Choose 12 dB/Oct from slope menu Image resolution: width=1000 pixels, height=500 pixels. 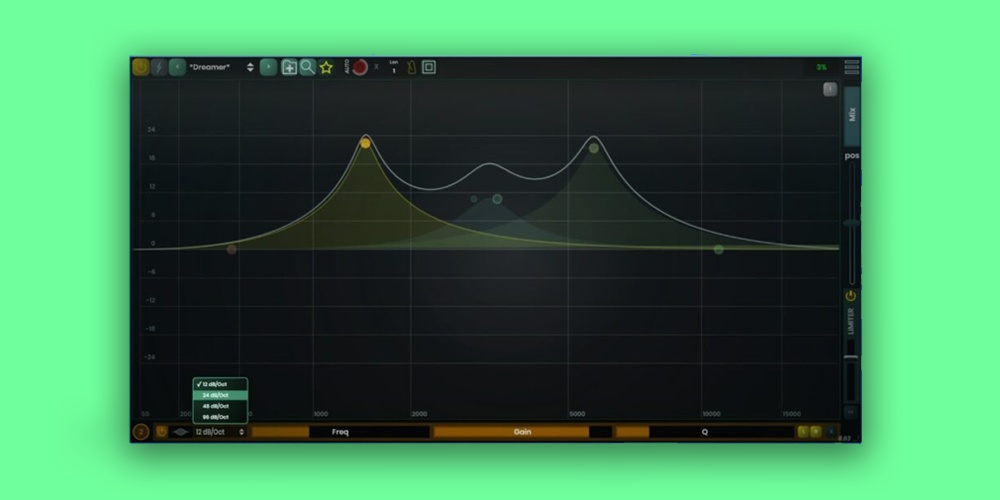tap(220, 385)
